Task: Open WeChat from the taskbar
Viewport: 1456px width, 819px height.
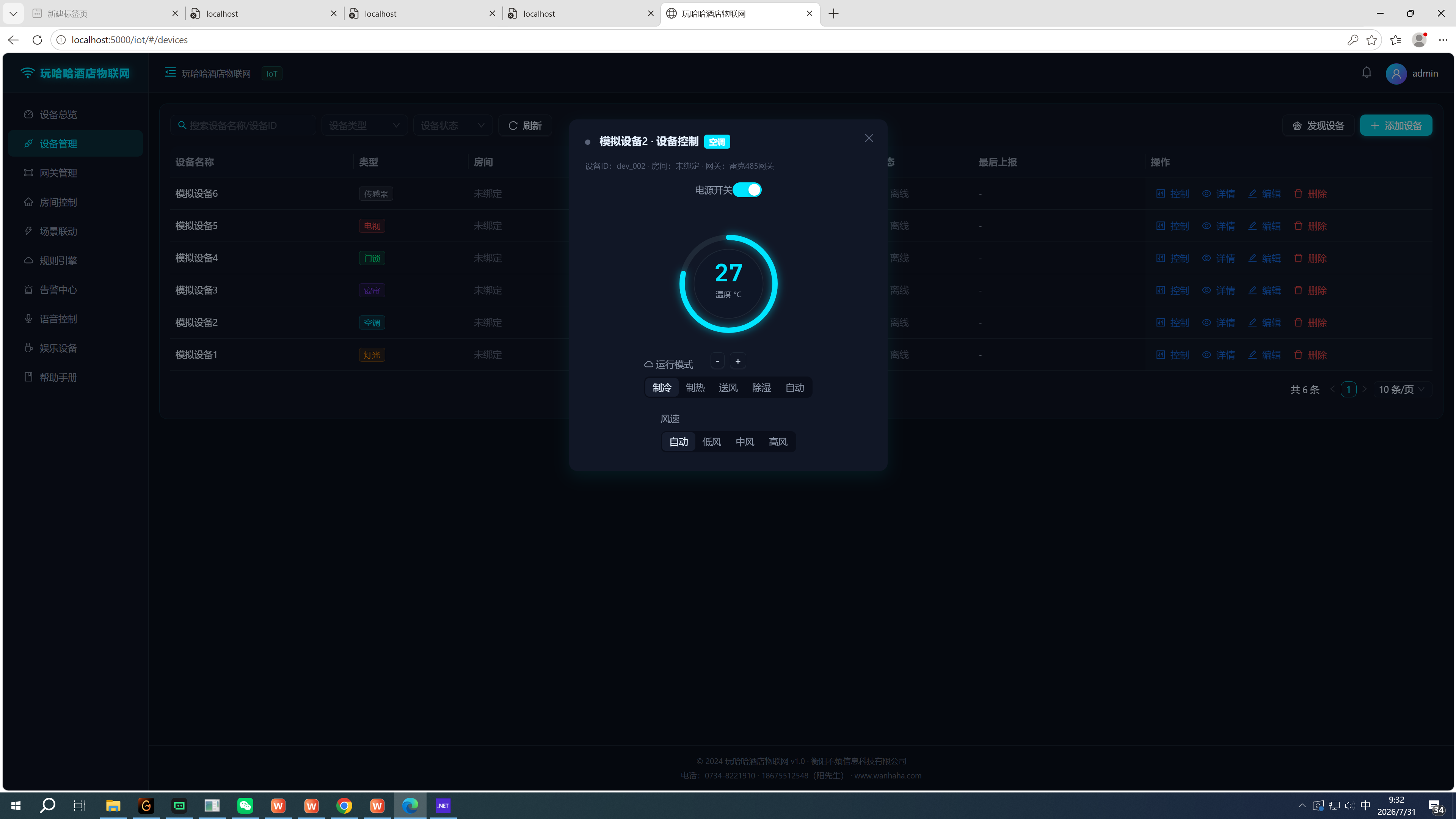Action: point(245,805)
